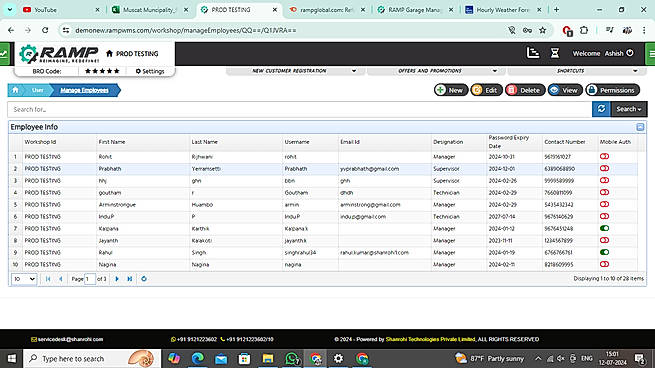Toggle Mobile Auth for InduP
Image resolution: width=655 pixels, height=368 pixels.
click(604, 216)
